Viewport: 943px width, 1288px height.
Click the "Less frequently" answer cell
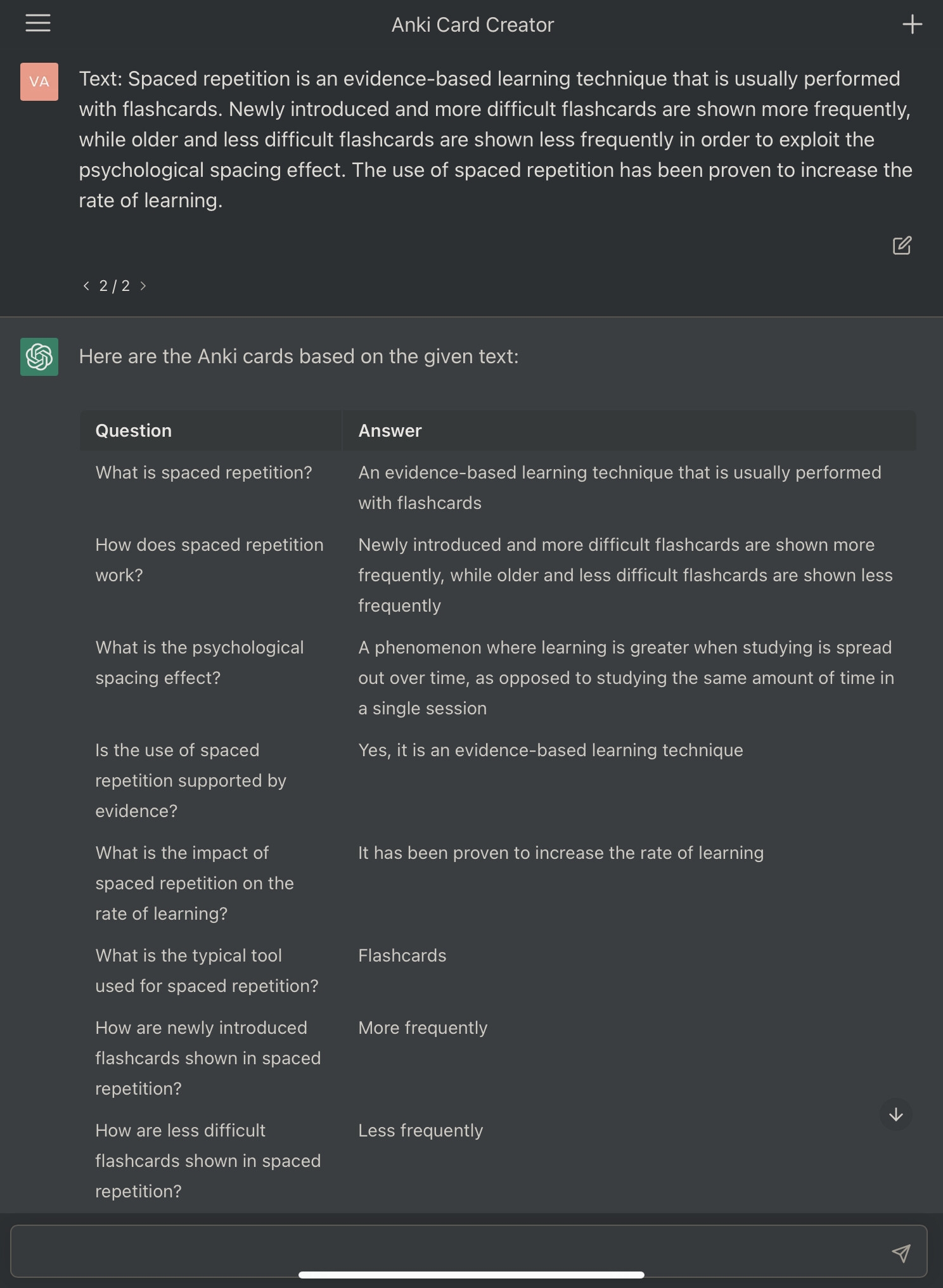[420, 1131]
